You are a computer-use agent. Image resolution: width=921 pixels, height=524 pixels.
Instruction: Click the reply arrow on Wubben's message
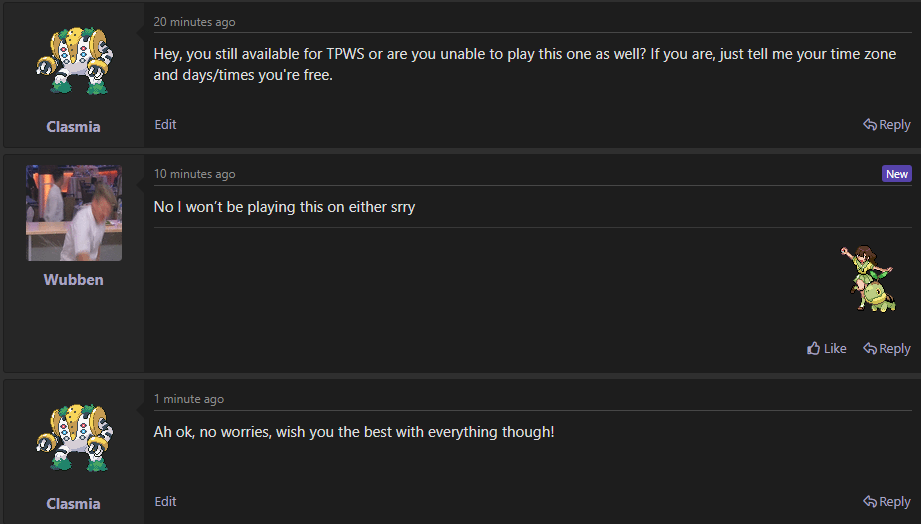[870, 348]
